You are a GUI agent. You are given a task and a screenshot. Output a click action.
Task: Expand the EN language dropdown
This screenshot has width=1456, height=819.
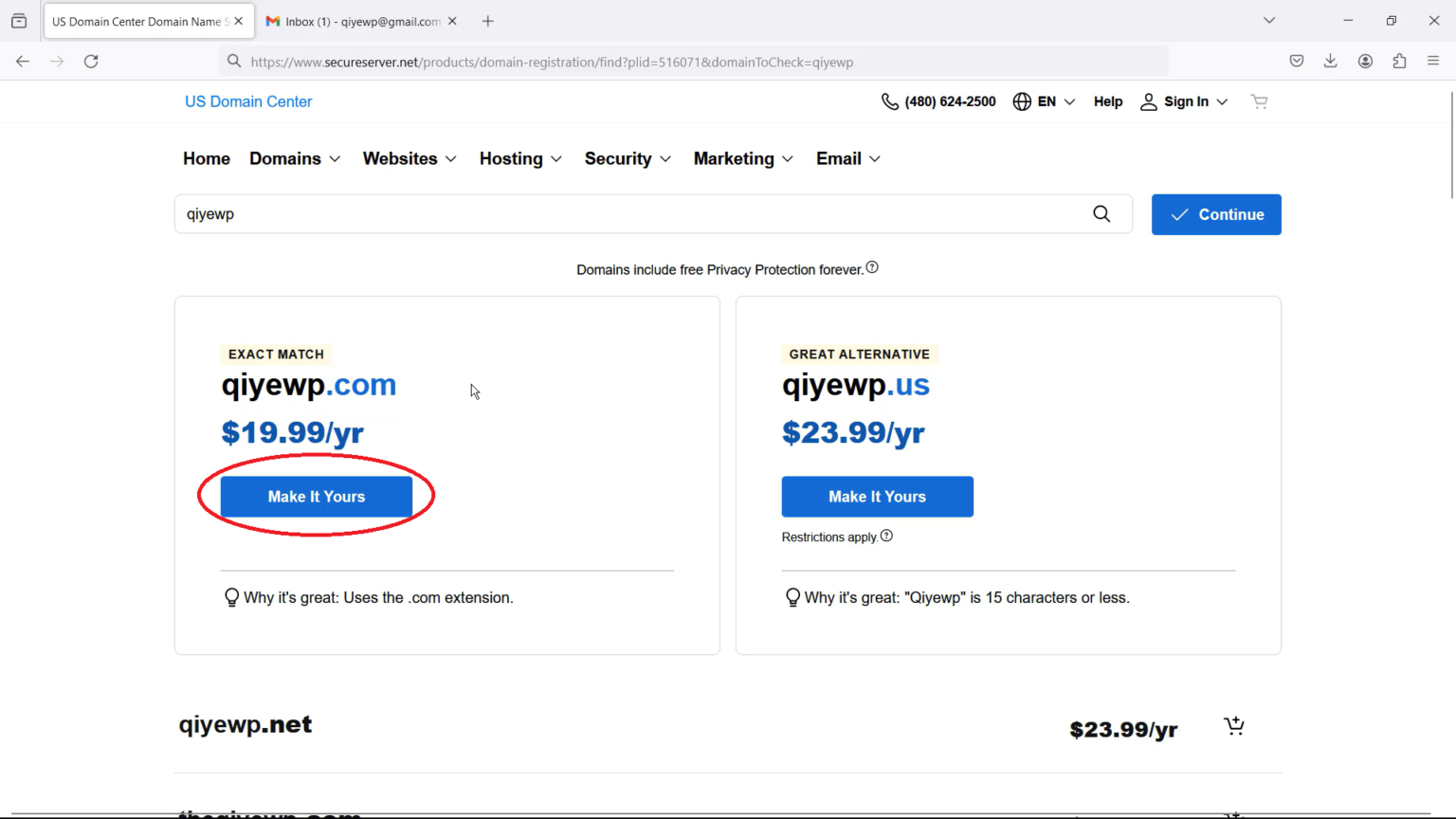tap(1044, 101)
